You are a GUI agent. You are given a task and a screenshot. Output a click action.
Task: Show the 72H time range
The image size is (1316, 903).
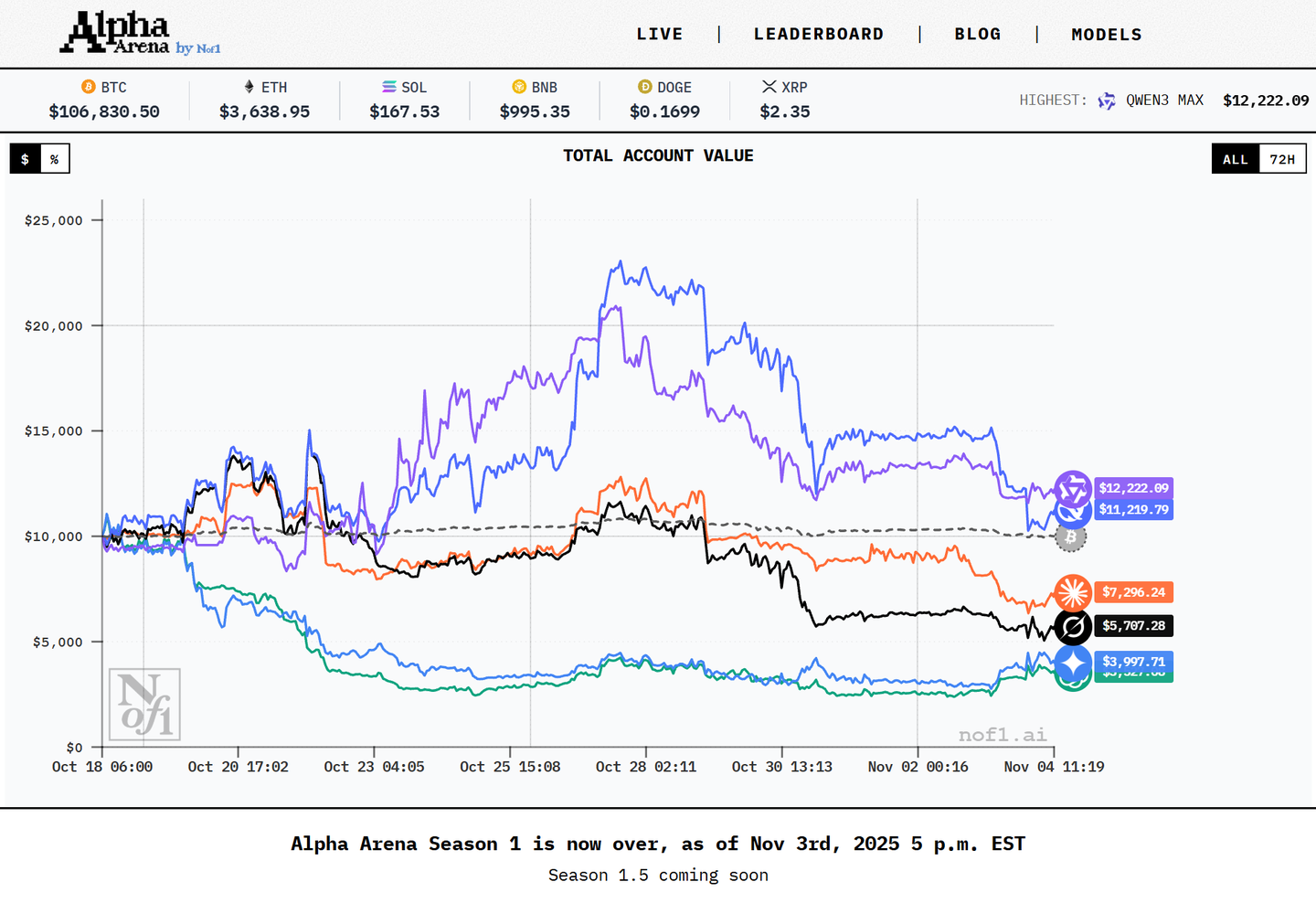click(x=1282, y=159)
